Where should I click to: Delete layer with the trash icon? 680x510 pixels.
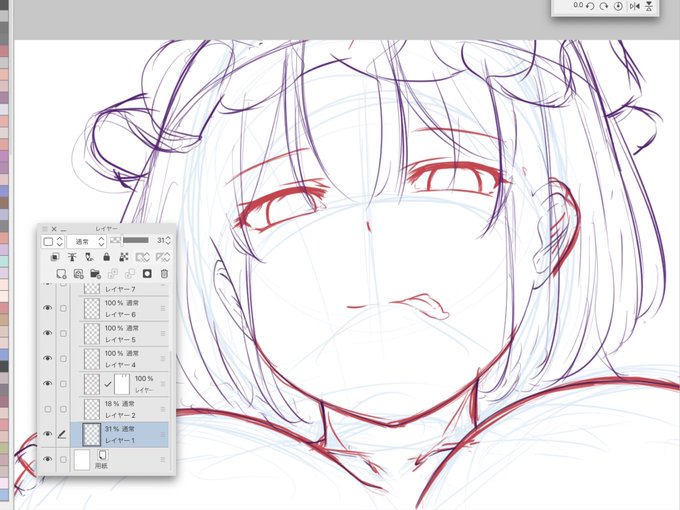pyautogui.click(x=164, y=274)
